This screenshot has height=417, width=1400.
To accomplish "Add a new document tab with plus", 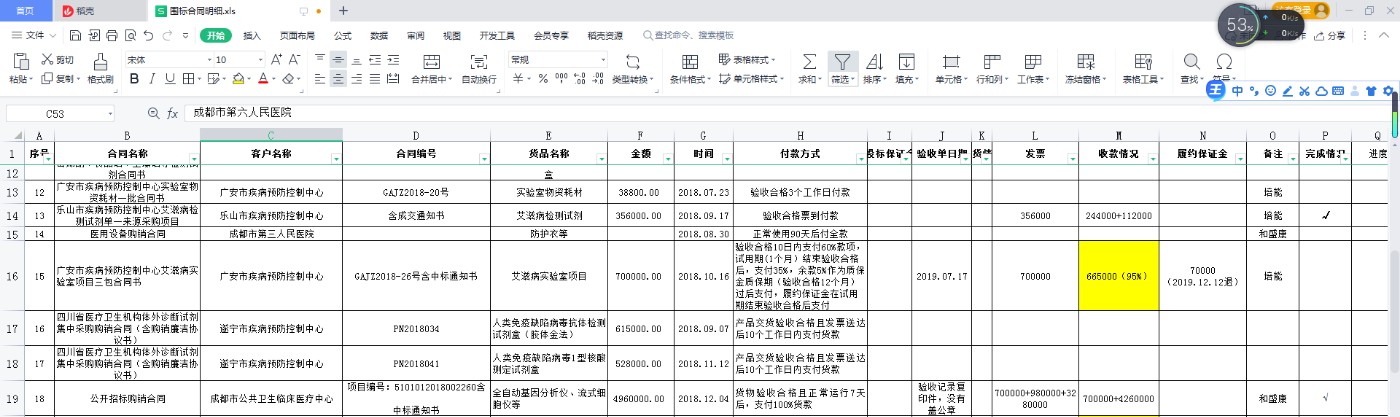I will (343, 10).
